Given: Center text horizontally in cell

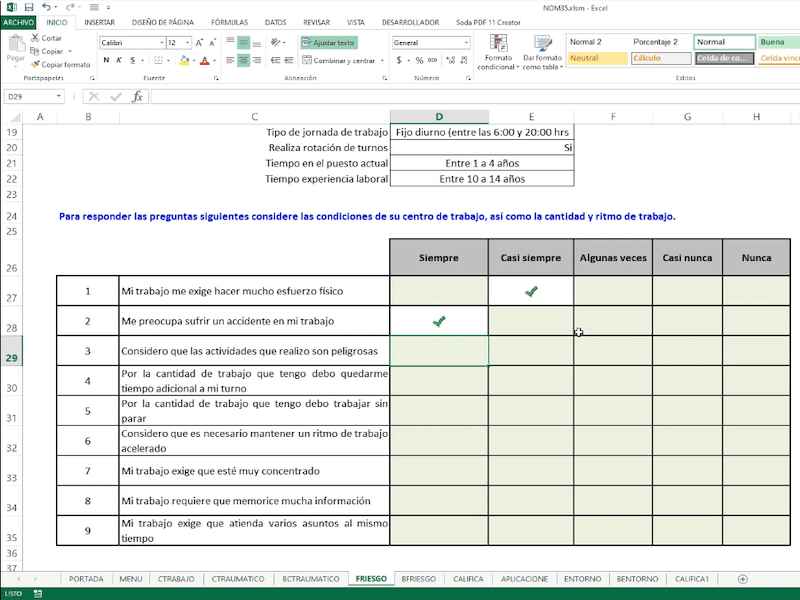Looking at the screenshot, I should coord(244,60).
